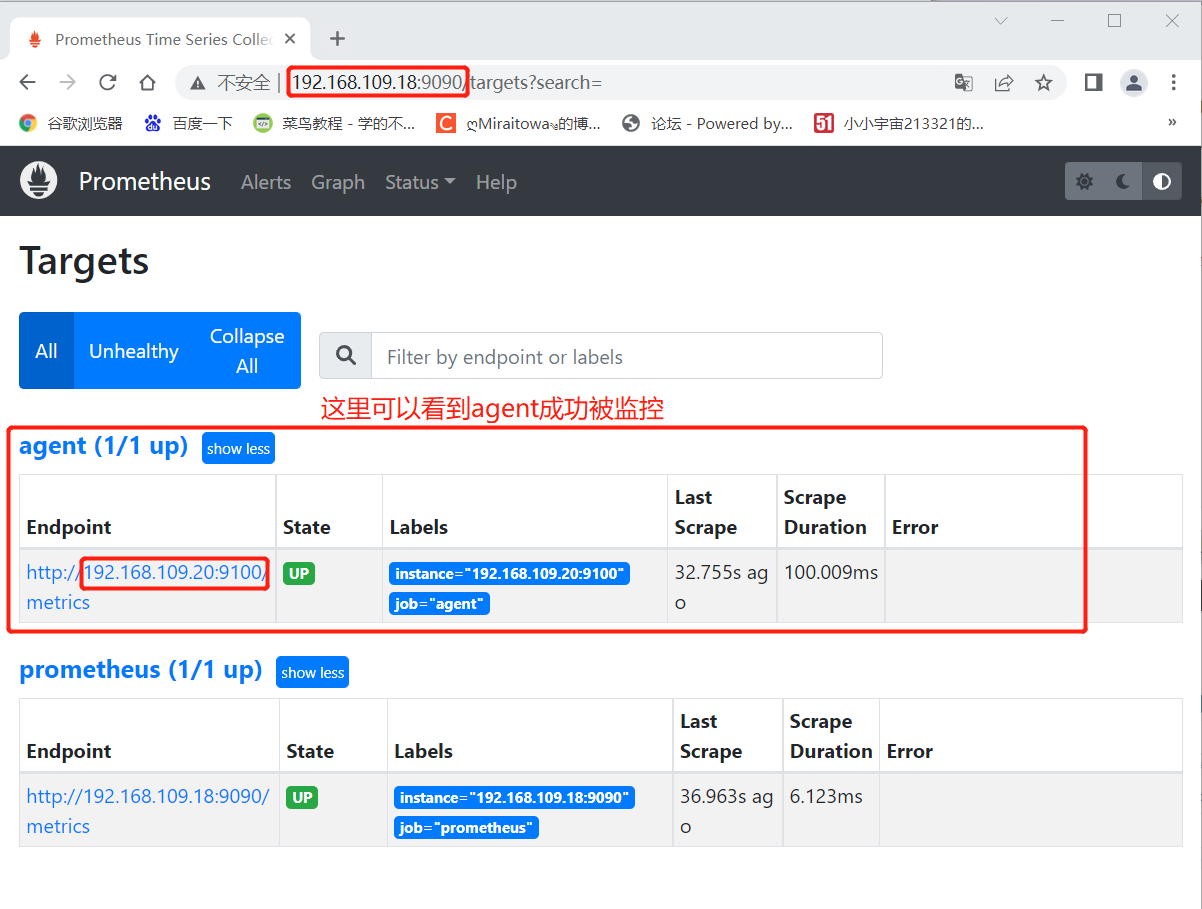Open the Miraitowa blog bookmark

(x=519, y=123)
